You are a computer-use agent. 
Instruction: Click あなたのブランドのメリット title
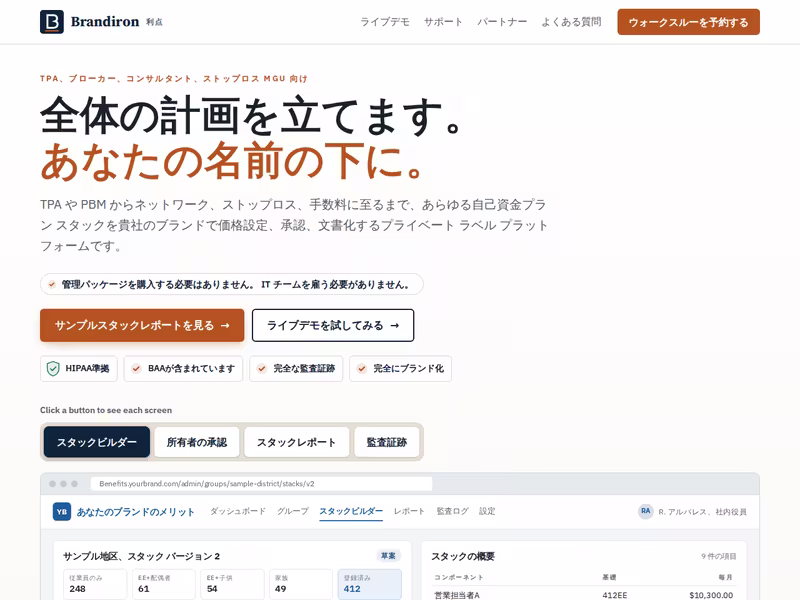coord(136,512)
